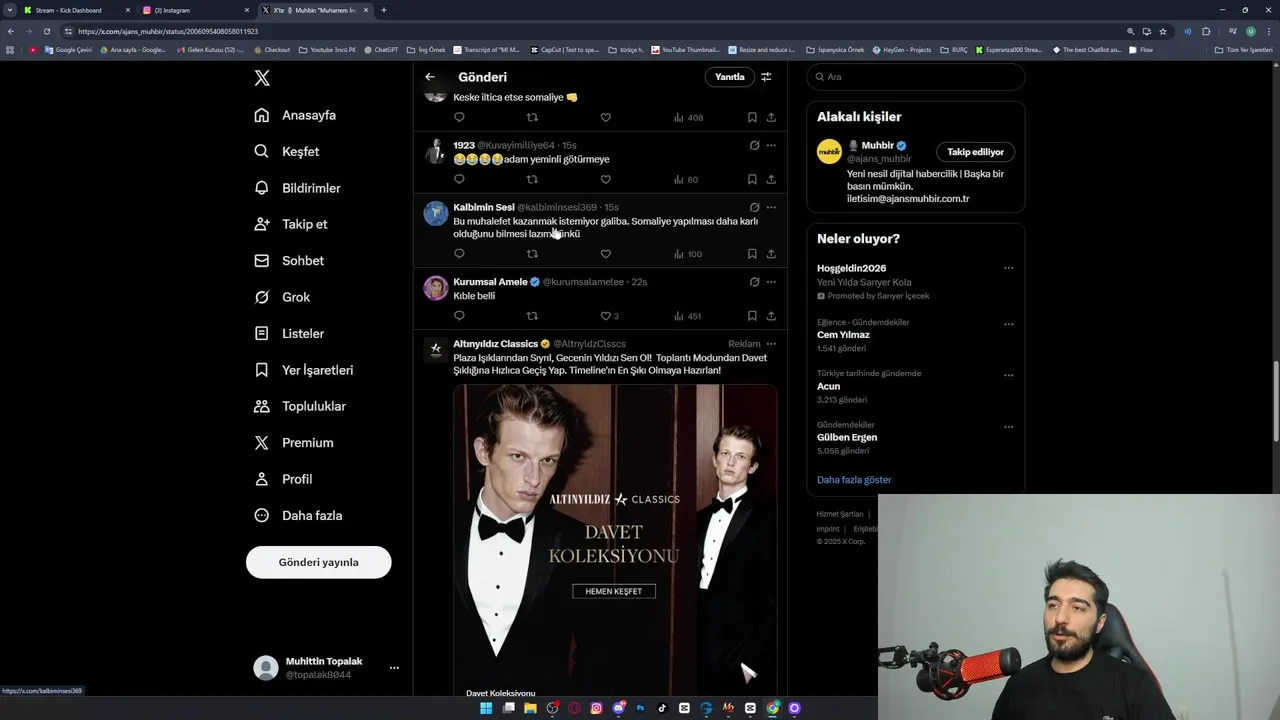The width and height of the screenshot is (1280, 720).
Task: Open ChatGPT bookmark in bookmarks bar
Action: (381, 49)
